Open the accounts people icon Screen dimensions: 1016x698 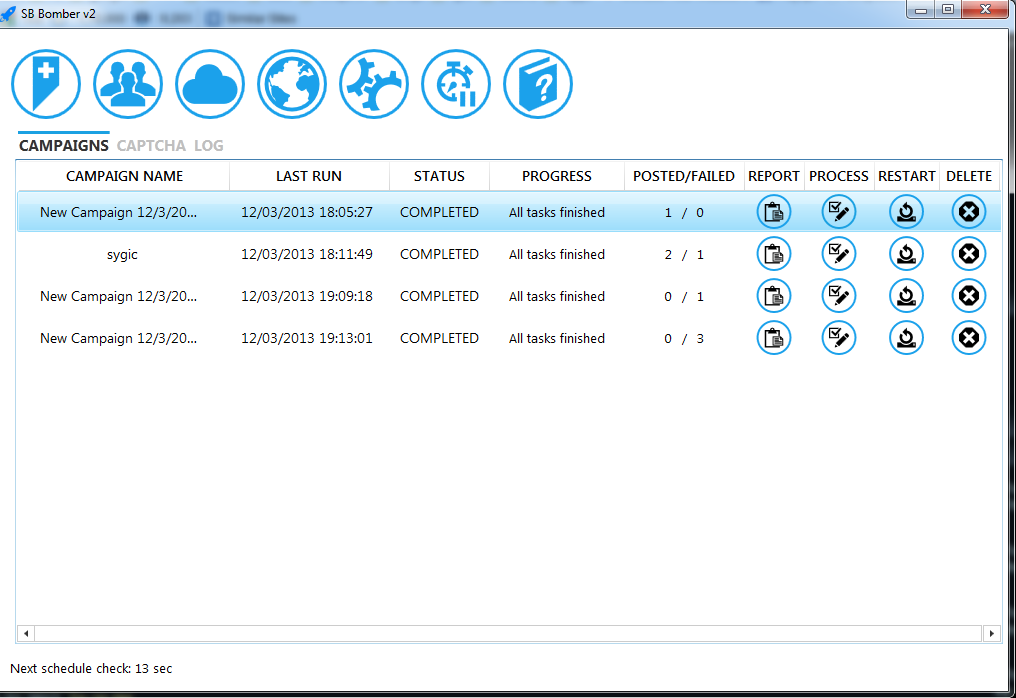pos(128,84)
